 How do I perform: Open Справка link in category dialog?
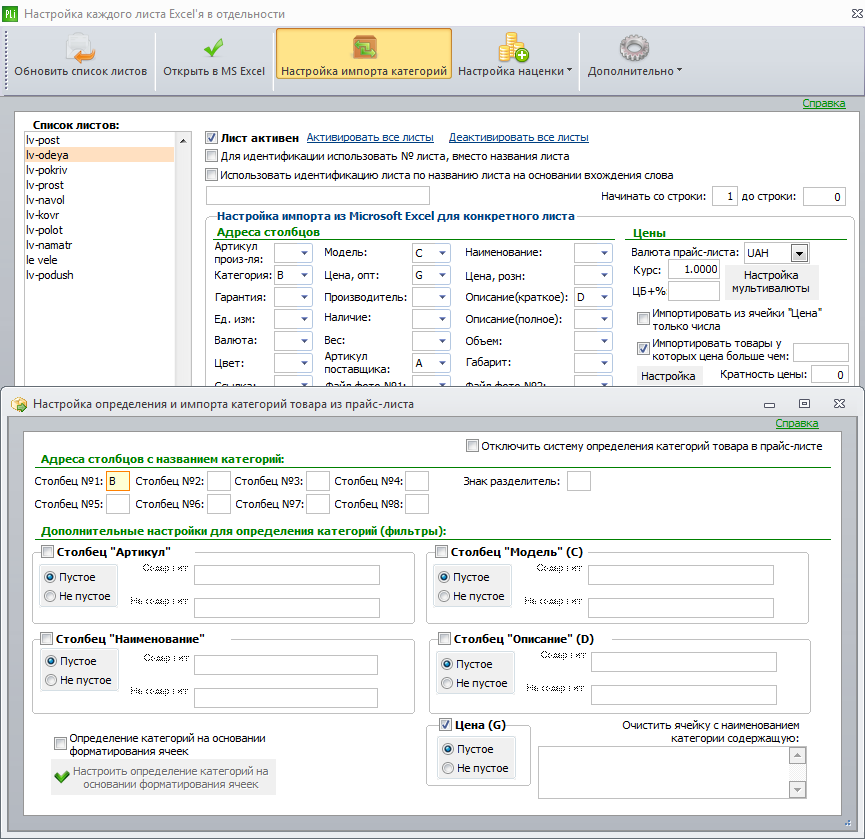[797, 423]
